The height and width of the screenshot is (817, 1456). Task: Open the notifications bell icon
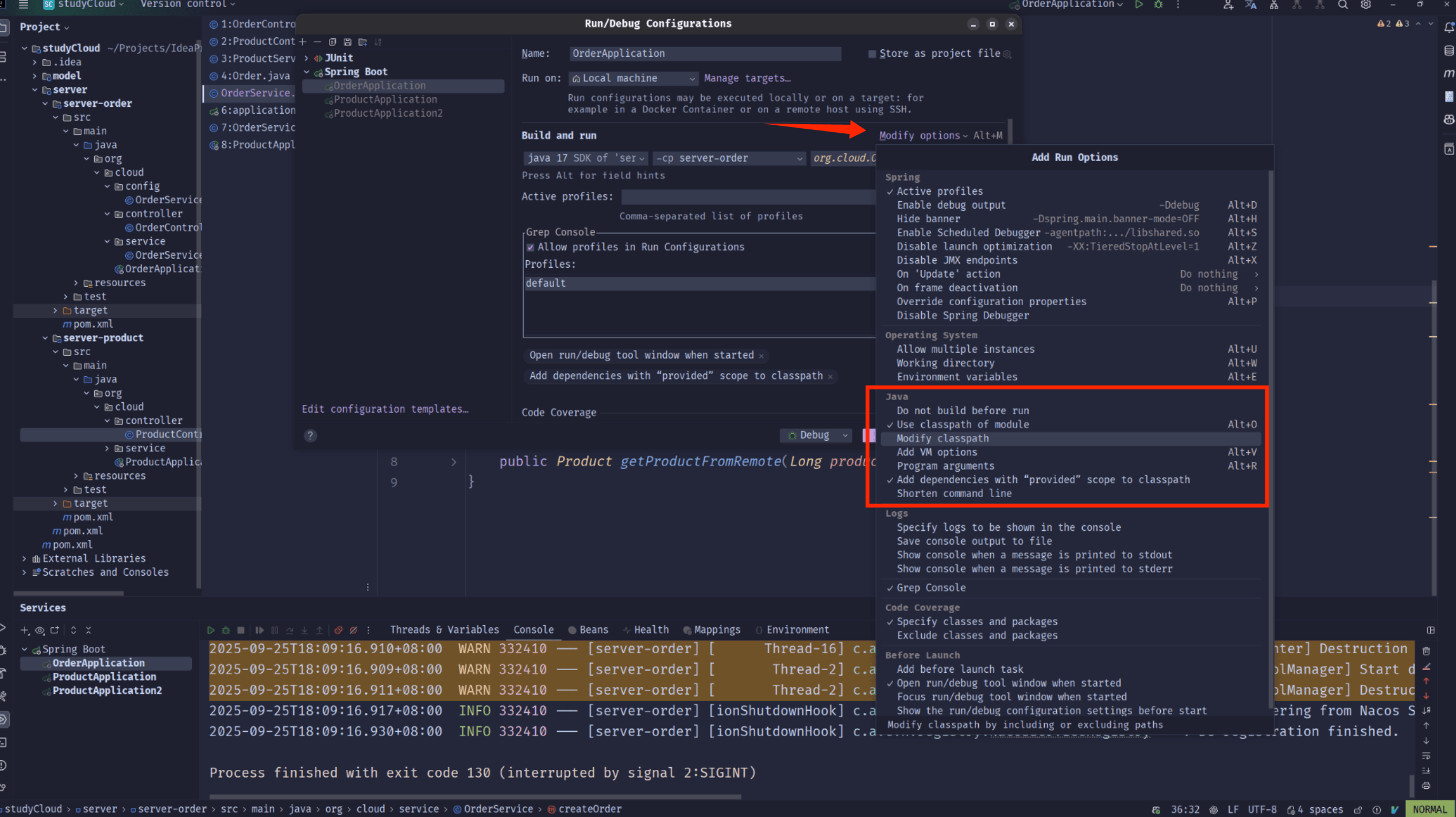[x=1449, y=27]
